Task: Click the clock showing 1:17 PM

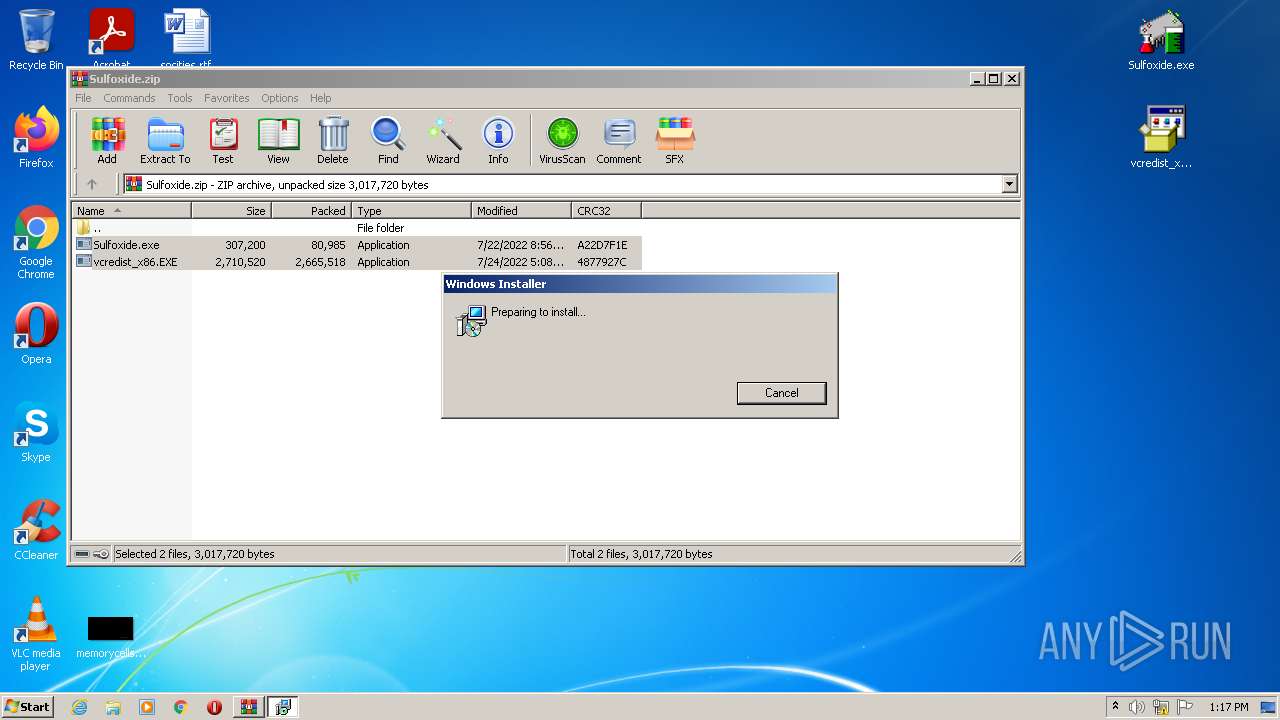Action: tap(1229, 707)
